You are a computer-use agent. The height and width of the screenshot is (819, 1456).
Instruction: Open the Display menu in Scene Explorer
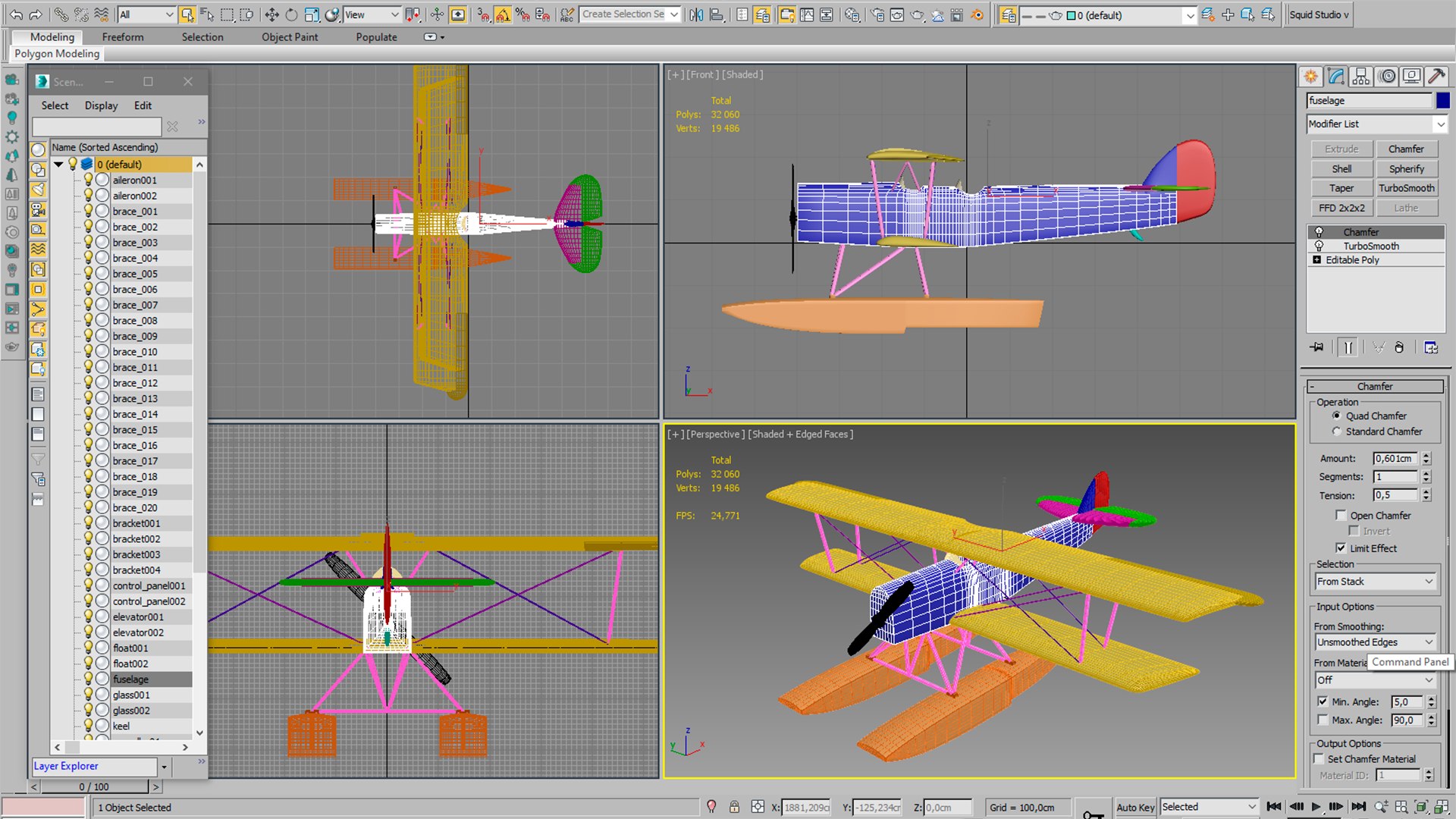[101, 105]
